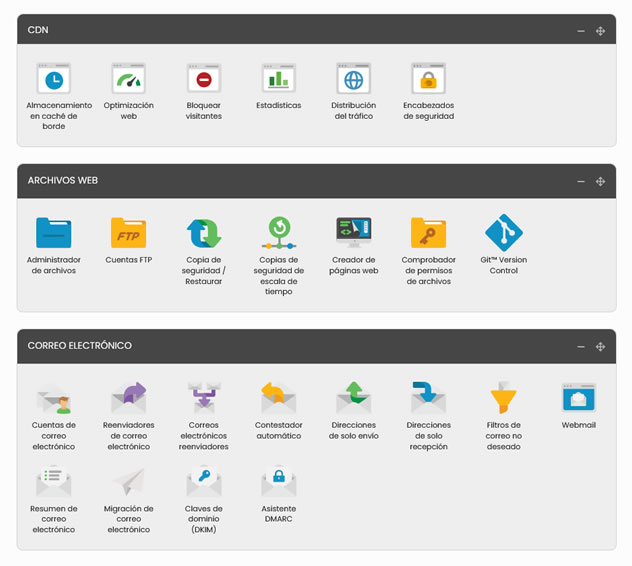
Task: Open the Asistente DMARC icon
Action: 279,481
